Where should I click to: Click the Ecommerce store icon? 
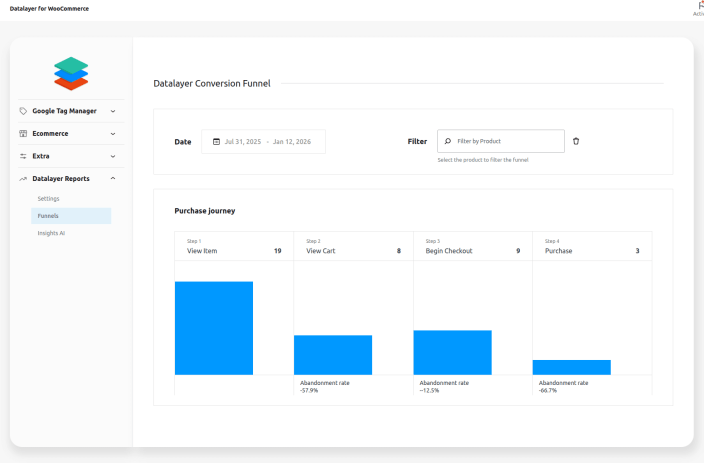coord(23,133)
